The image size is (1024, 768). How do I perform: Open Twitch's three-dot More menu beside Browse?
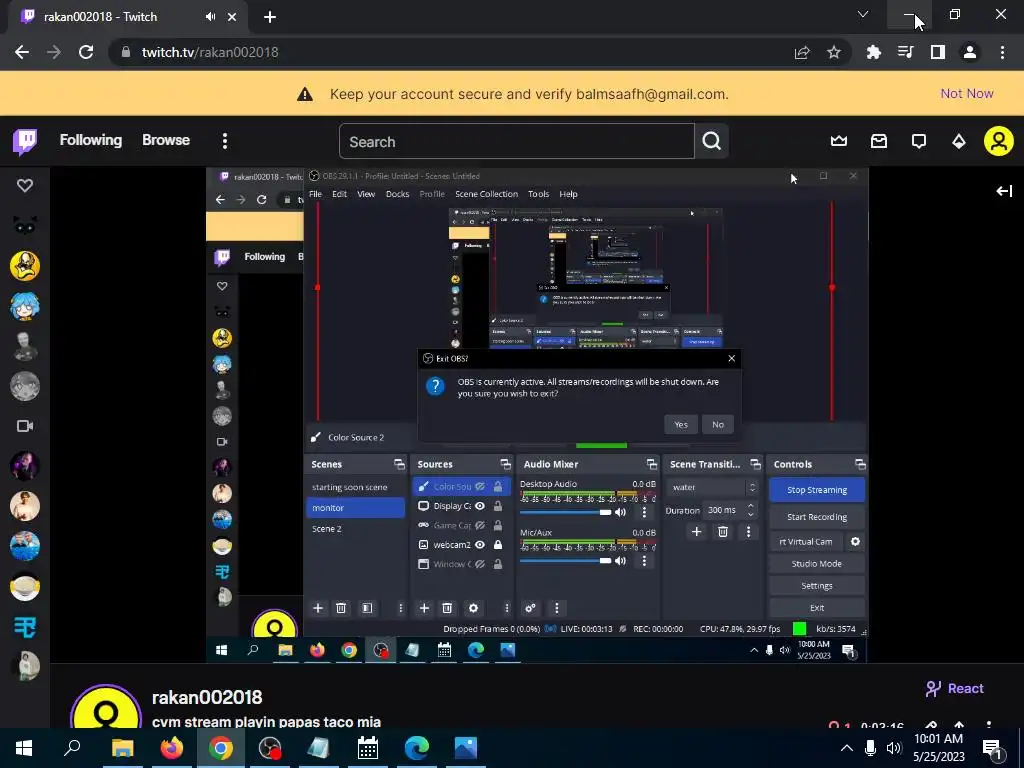pyautogui.click(x=225, y=141)
